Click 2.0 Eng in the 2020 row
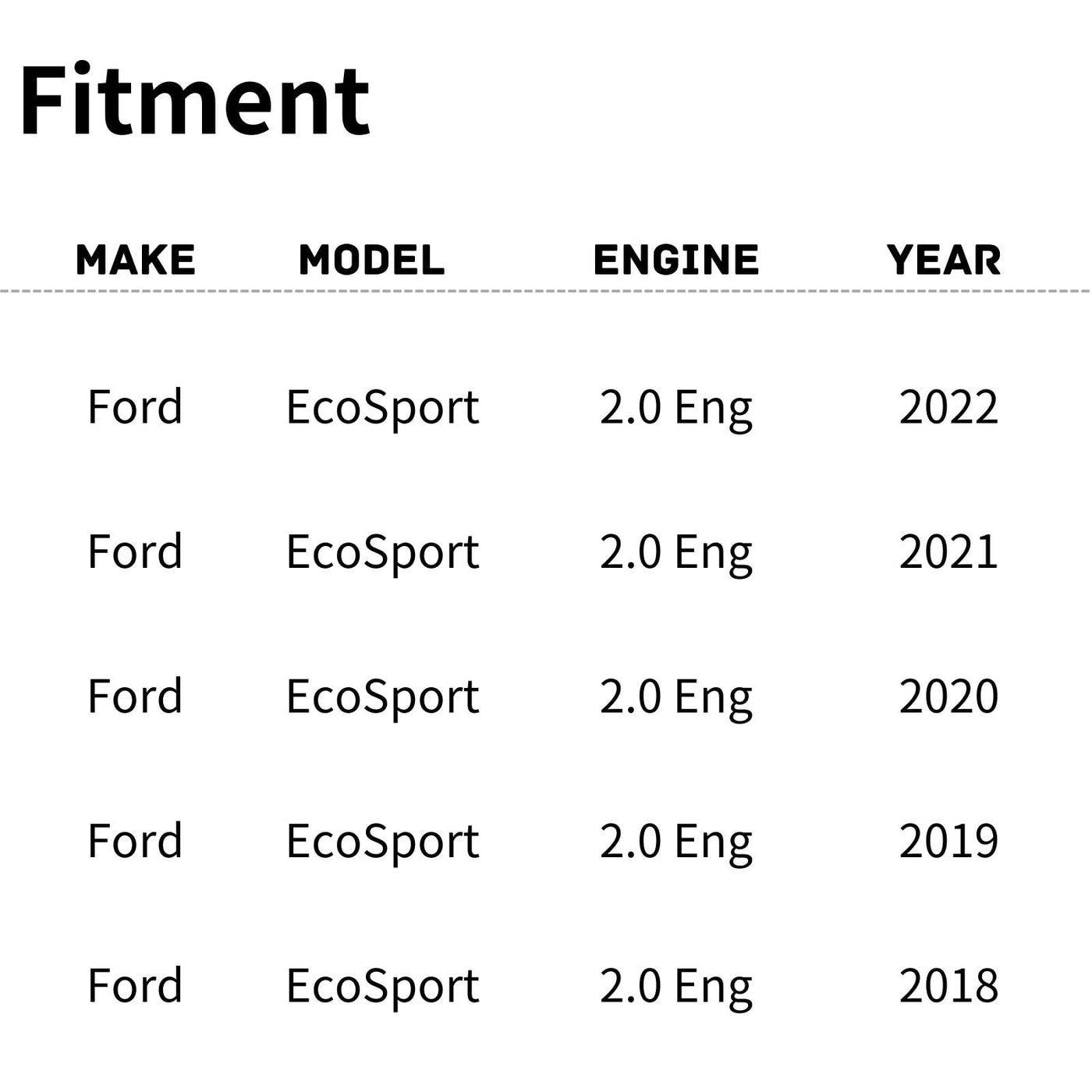The image size is (1092, 1092). point(676,697)
